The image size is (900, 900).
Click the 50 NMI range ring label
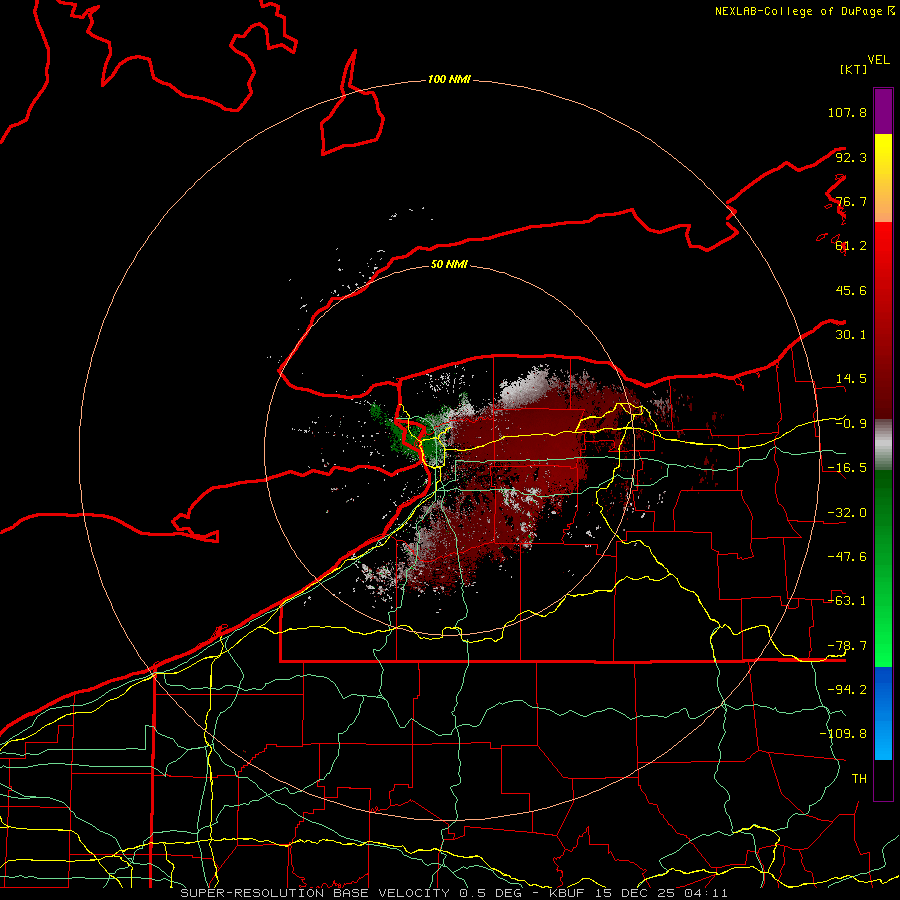tap(449, 264)
